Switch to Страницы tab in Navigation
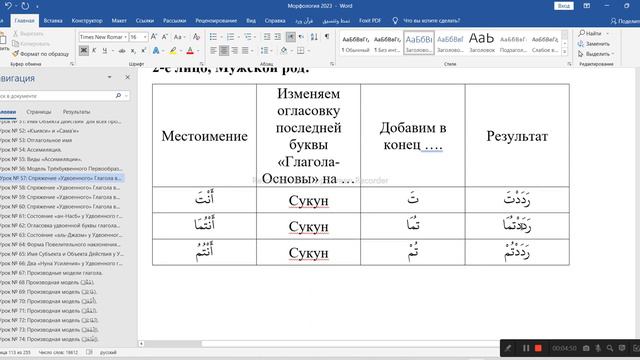This screenshot has width=640, height=360. (39, 111)
